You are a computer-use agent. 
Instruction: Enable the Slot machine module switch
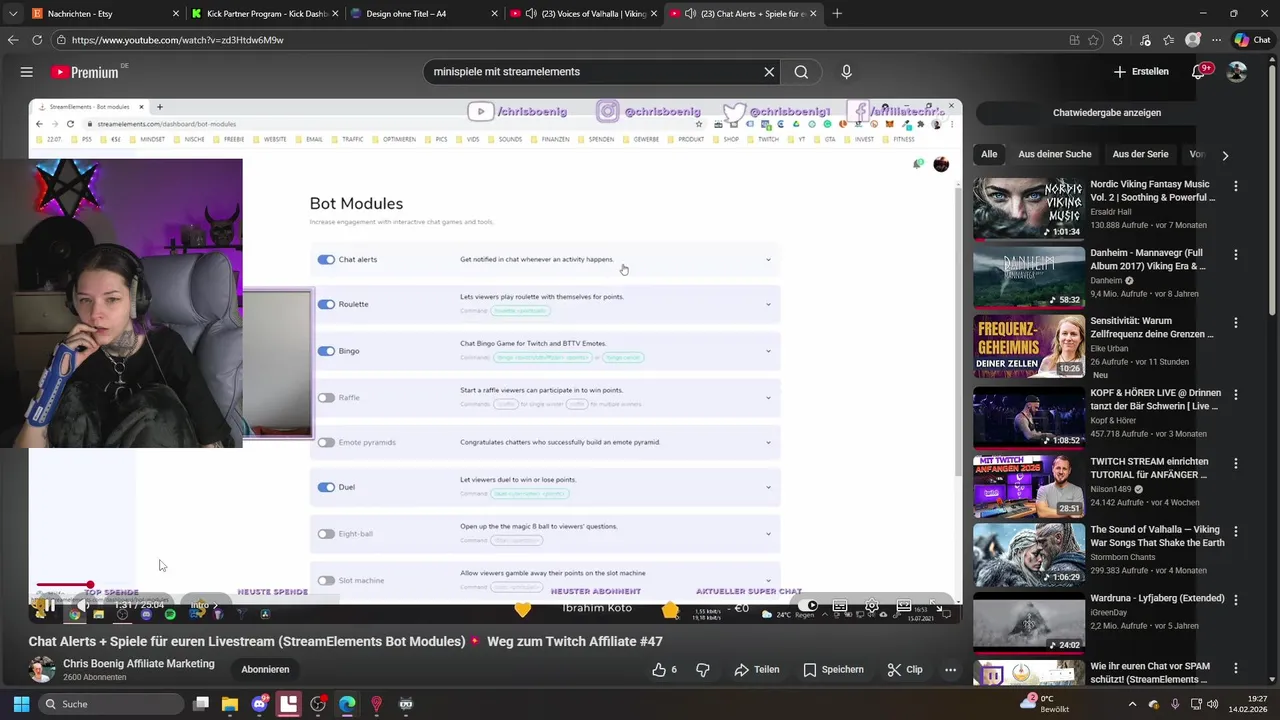326,581
